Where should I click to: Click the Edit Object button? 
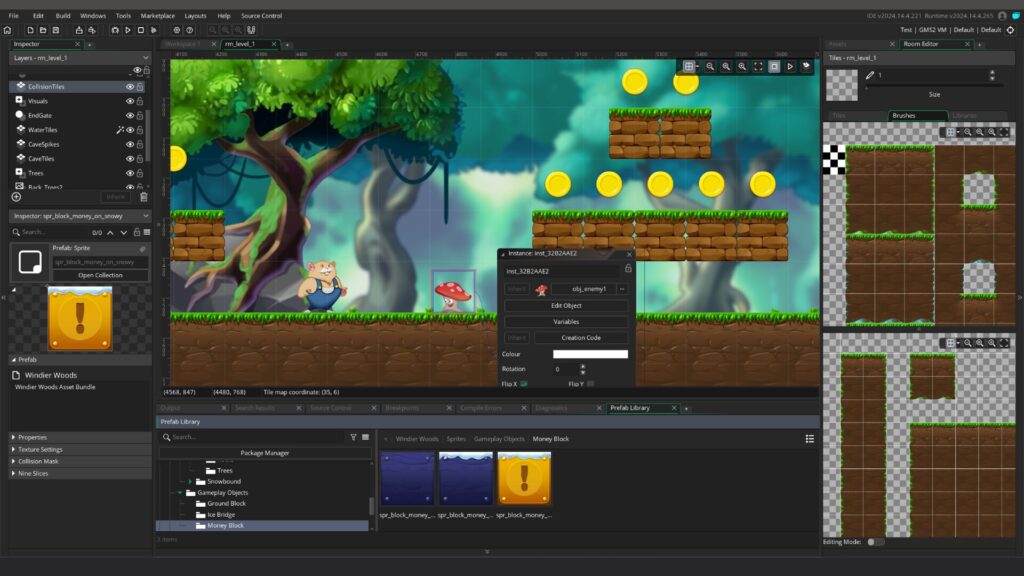click(x=566, y=306)
